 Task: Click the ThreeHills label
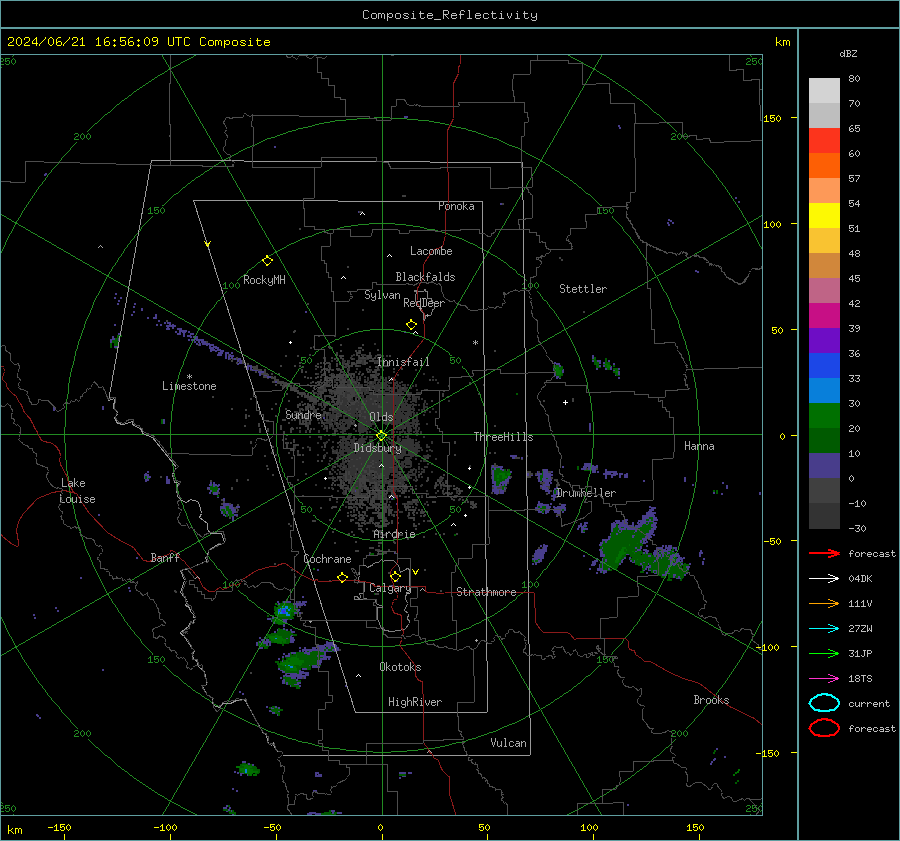pos(503,437)
